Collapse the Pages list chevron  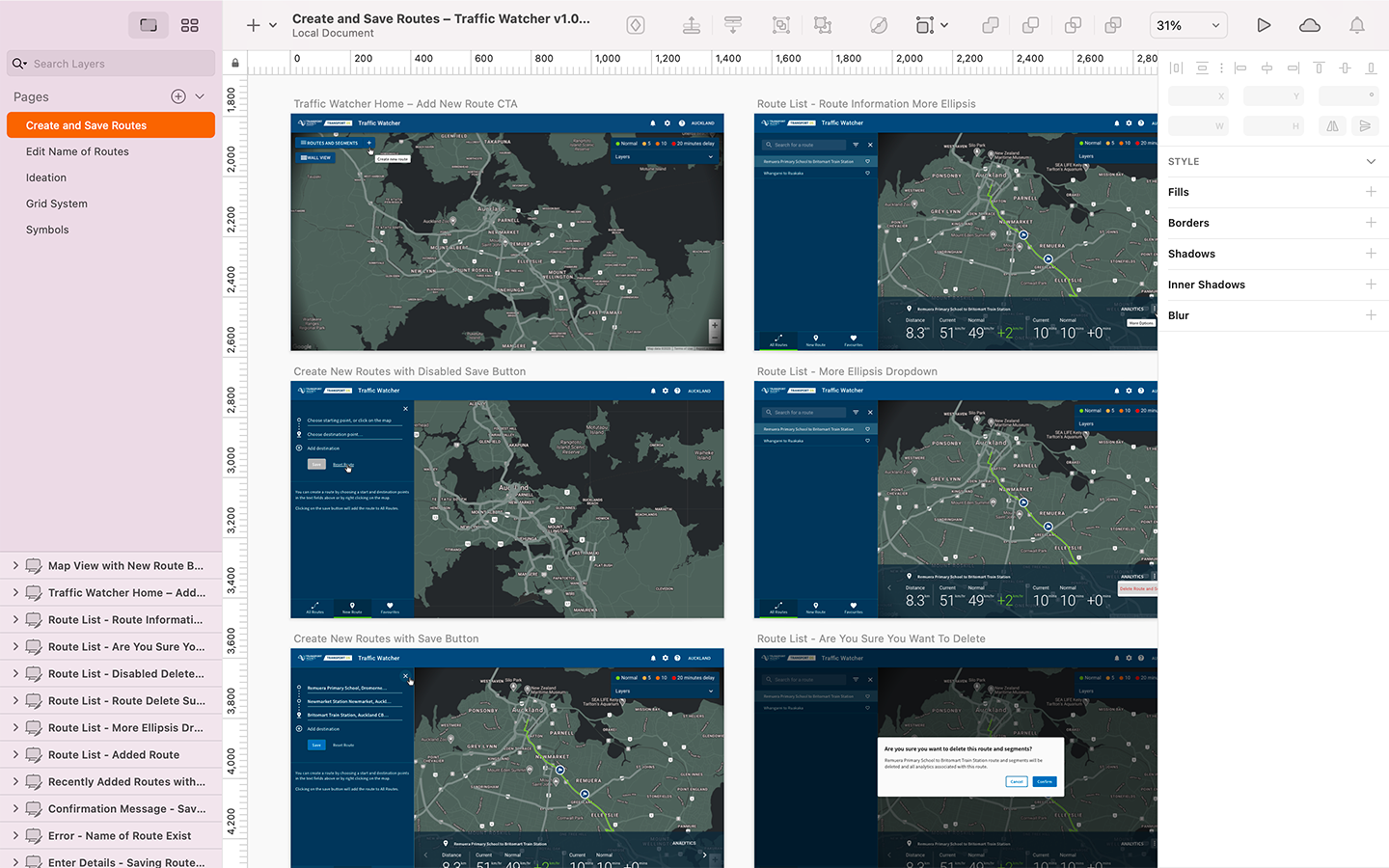(x=200, y=96)
